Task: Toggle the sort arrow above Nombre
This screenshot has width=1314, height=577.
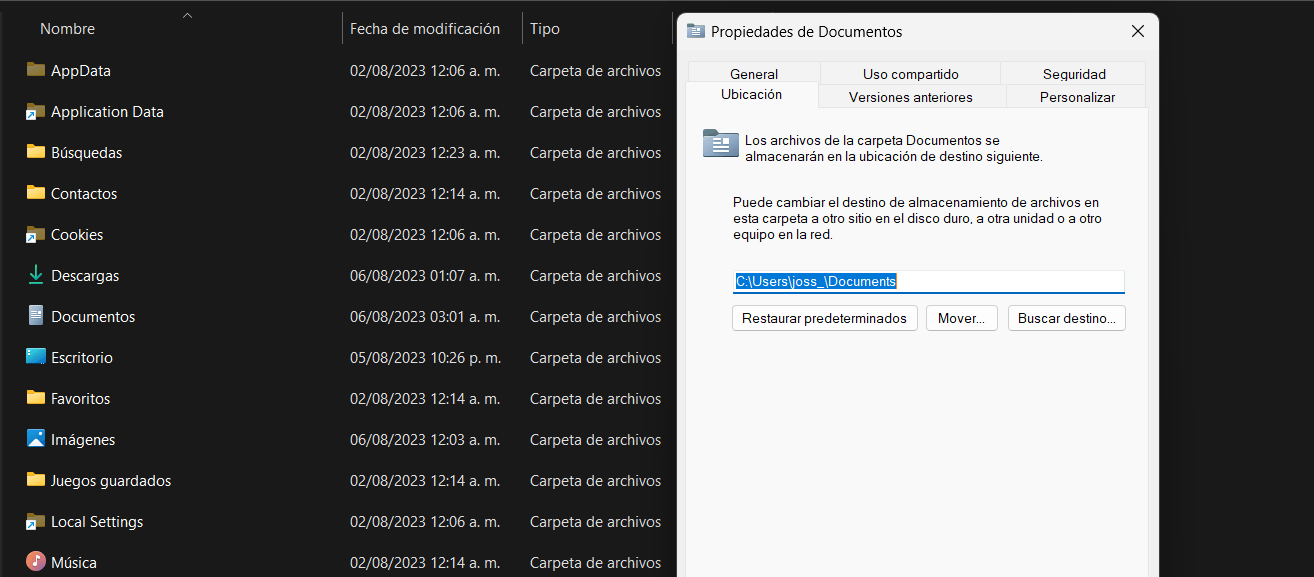Action: click(187, 16)
